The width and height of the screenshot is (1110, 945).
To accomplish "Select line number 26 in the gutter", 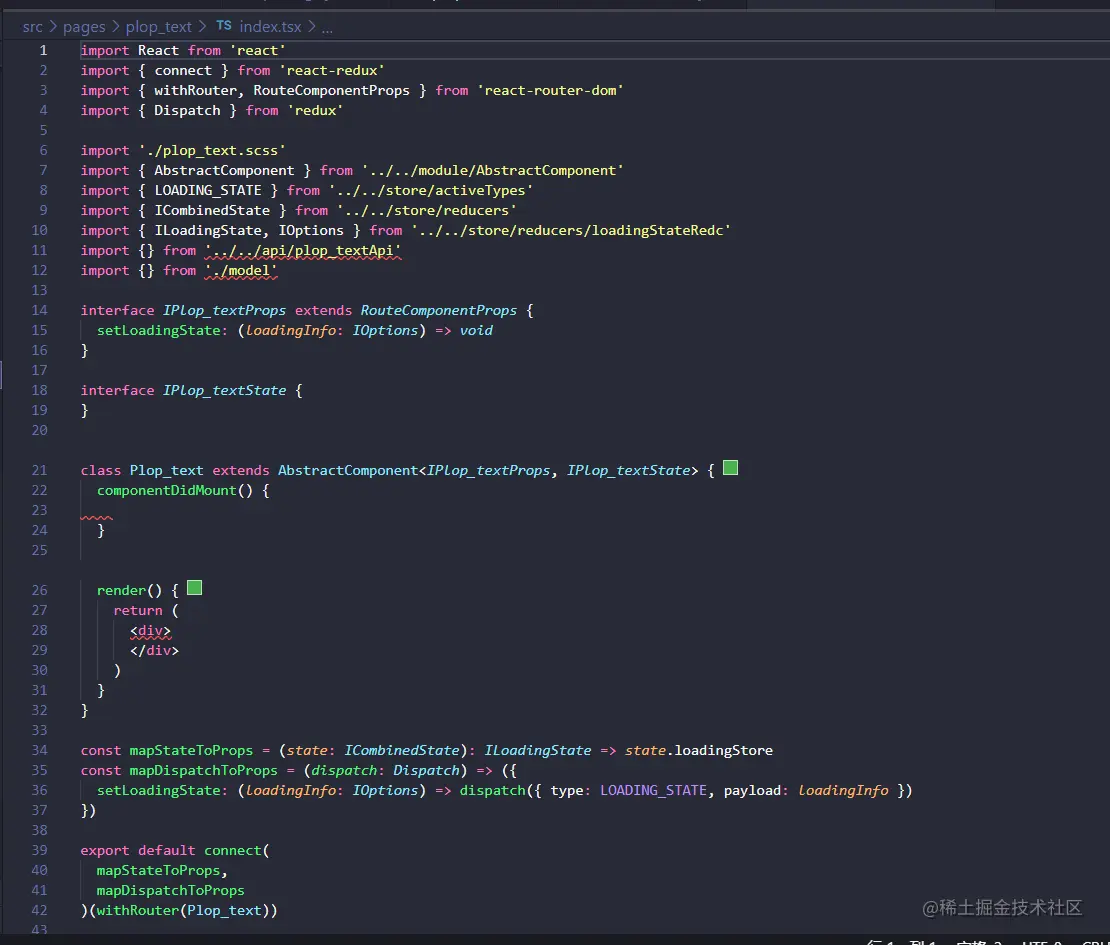I will pyautogui.click(x=40, y=590).
